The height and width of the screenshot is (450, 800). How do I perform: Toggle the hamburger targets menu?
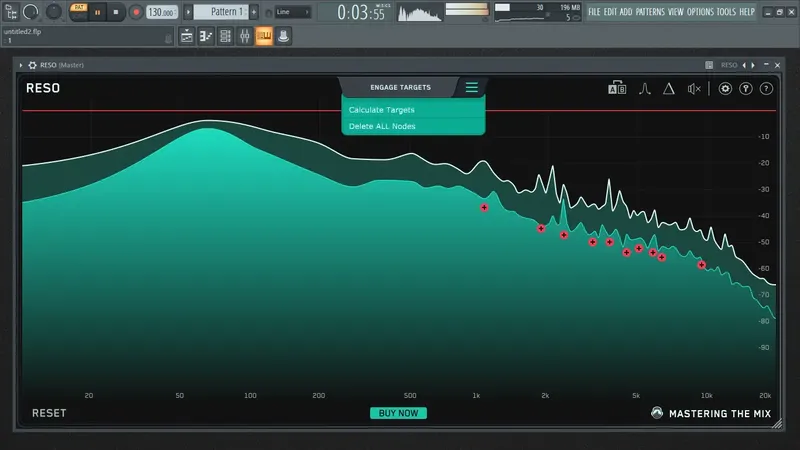471,88
